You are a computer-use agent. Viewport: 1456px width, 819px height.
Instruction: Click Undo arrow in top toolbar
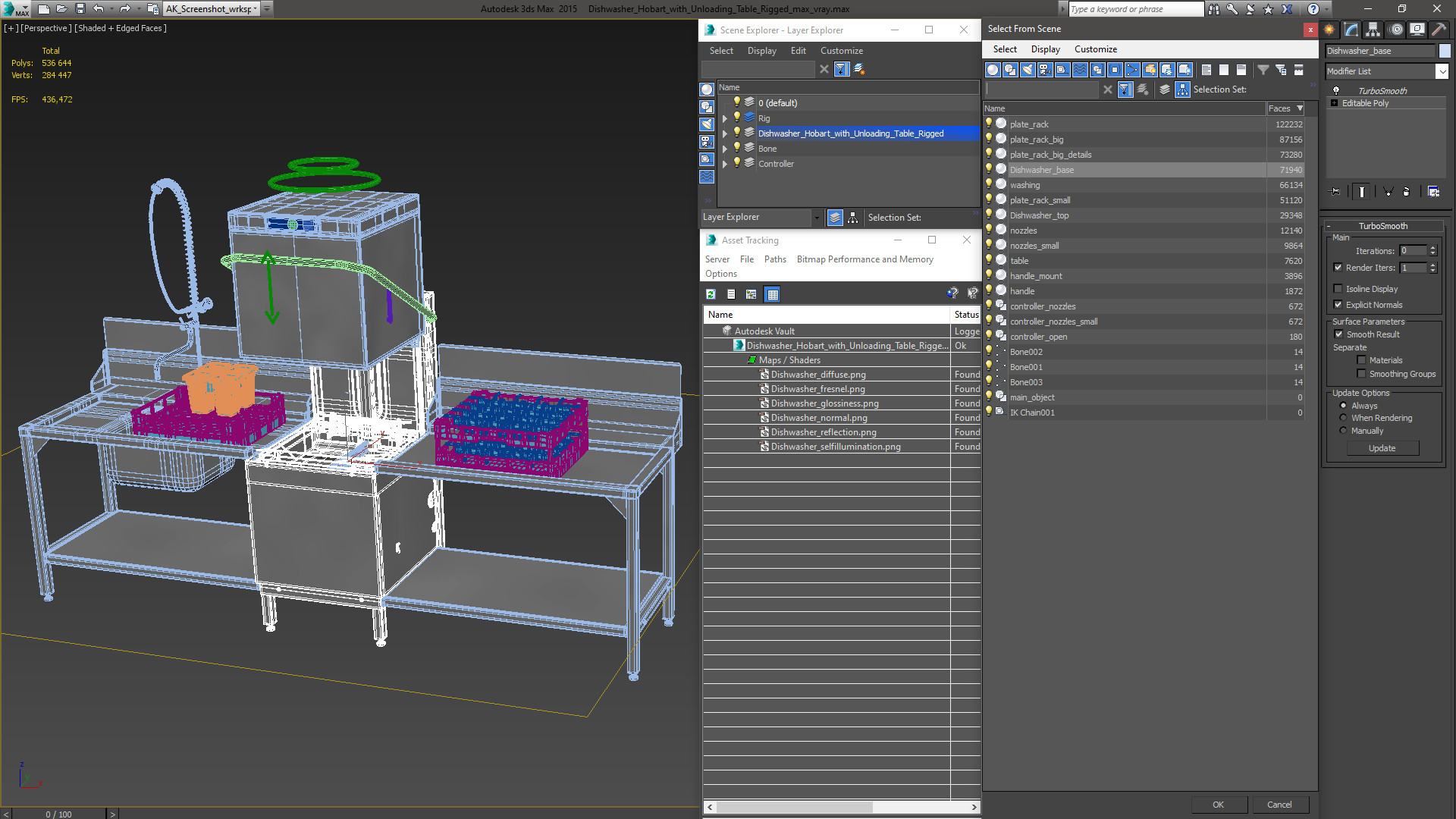[99, 9]
